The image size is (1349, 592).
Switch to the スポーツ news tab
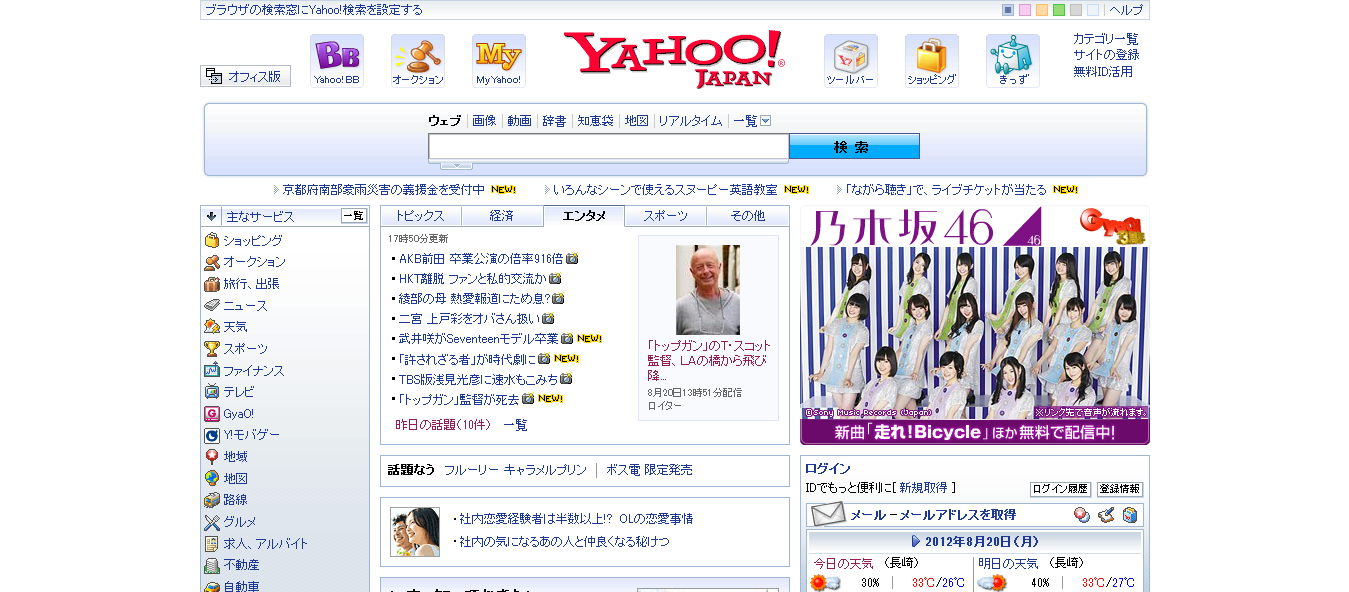pyautogui.click(x=666, y=216)
